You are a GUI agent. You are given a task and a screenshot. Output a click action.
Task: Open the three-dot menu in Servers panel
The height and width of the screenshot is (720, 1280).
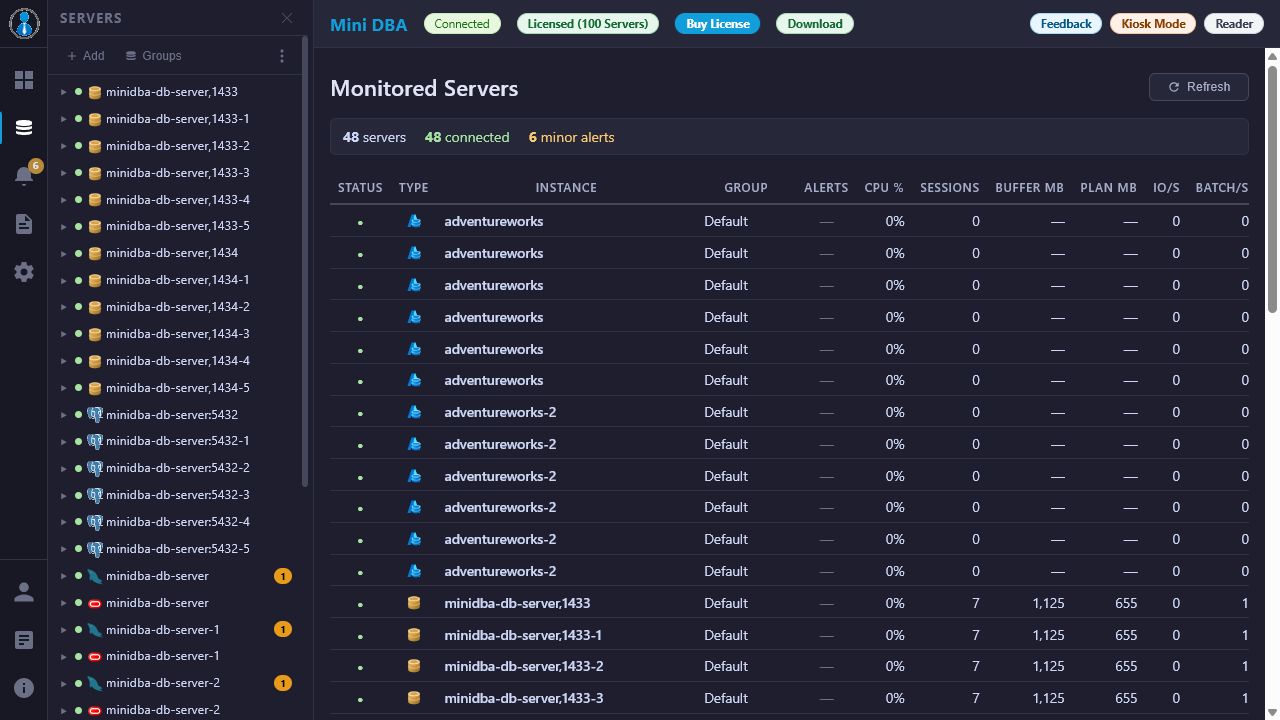coord(282,56)
